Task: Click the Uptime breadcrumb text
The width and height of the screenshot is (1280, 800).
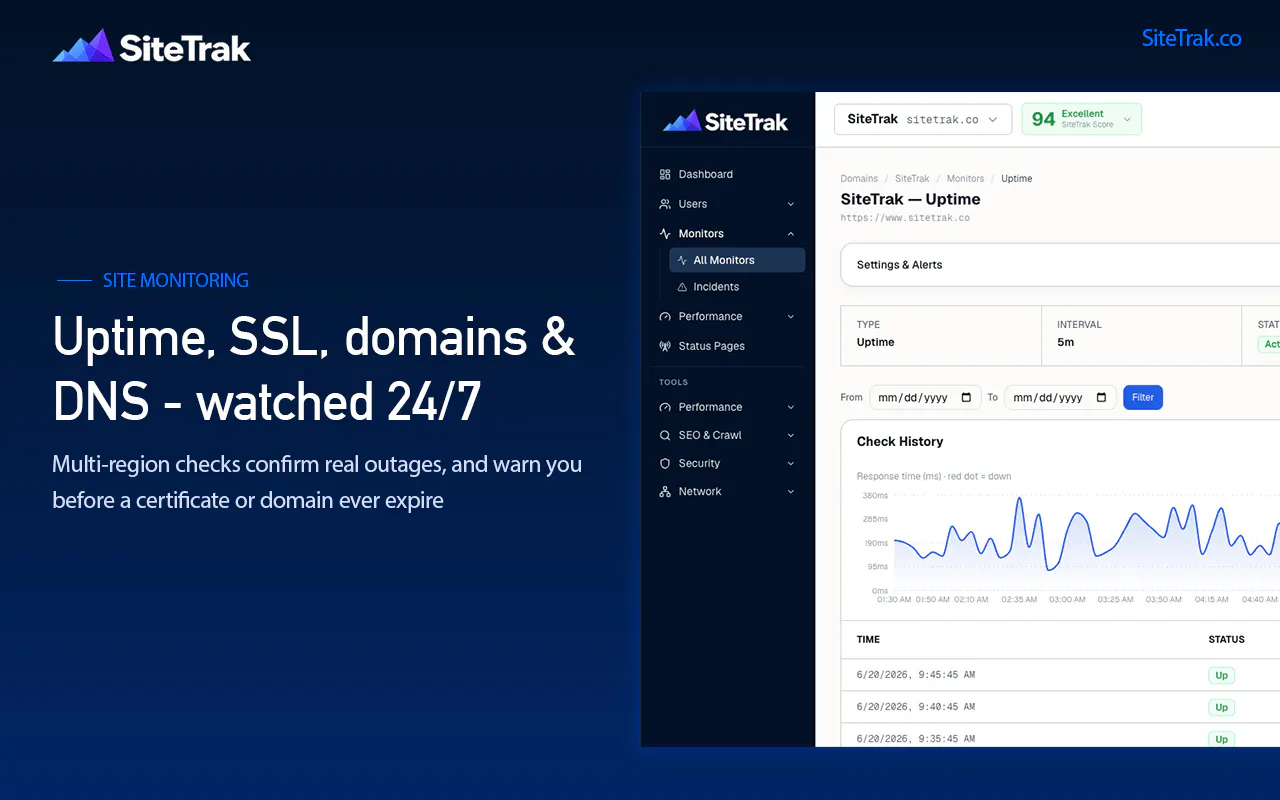Action: coord(1017,179)
